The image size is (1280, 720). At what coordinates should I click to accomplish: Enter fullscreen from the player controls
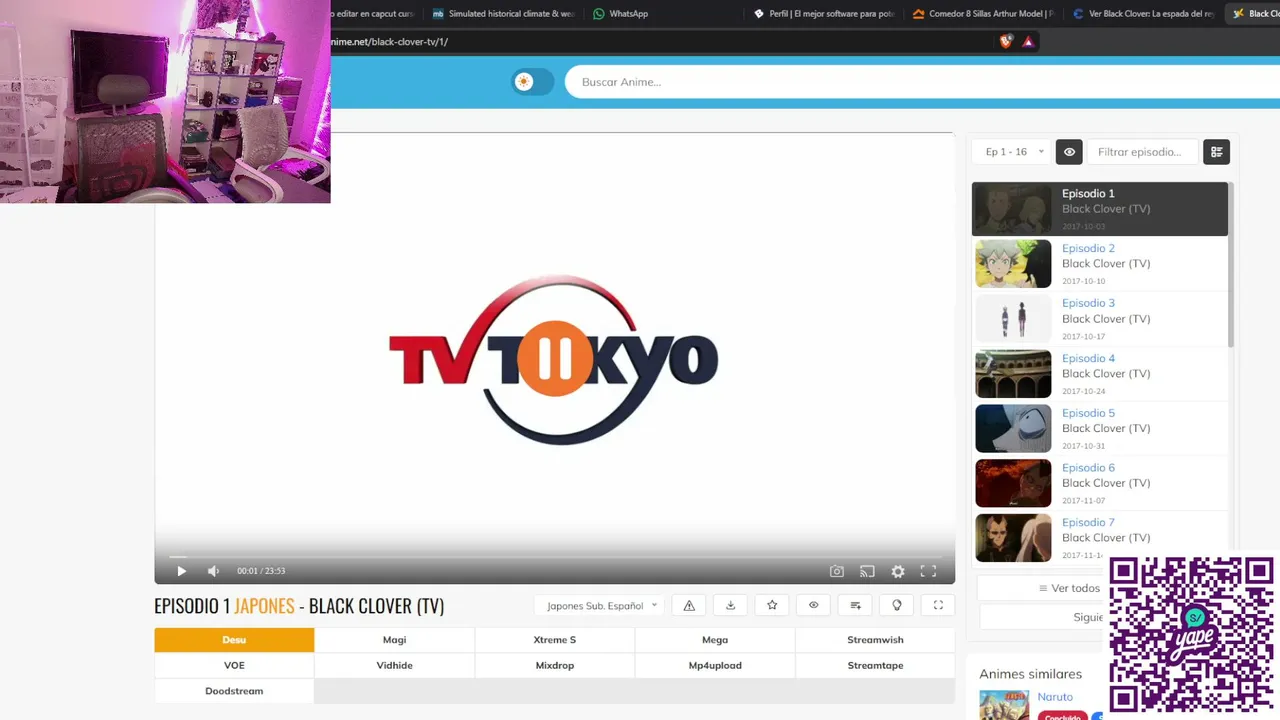(x=928, y=571)
